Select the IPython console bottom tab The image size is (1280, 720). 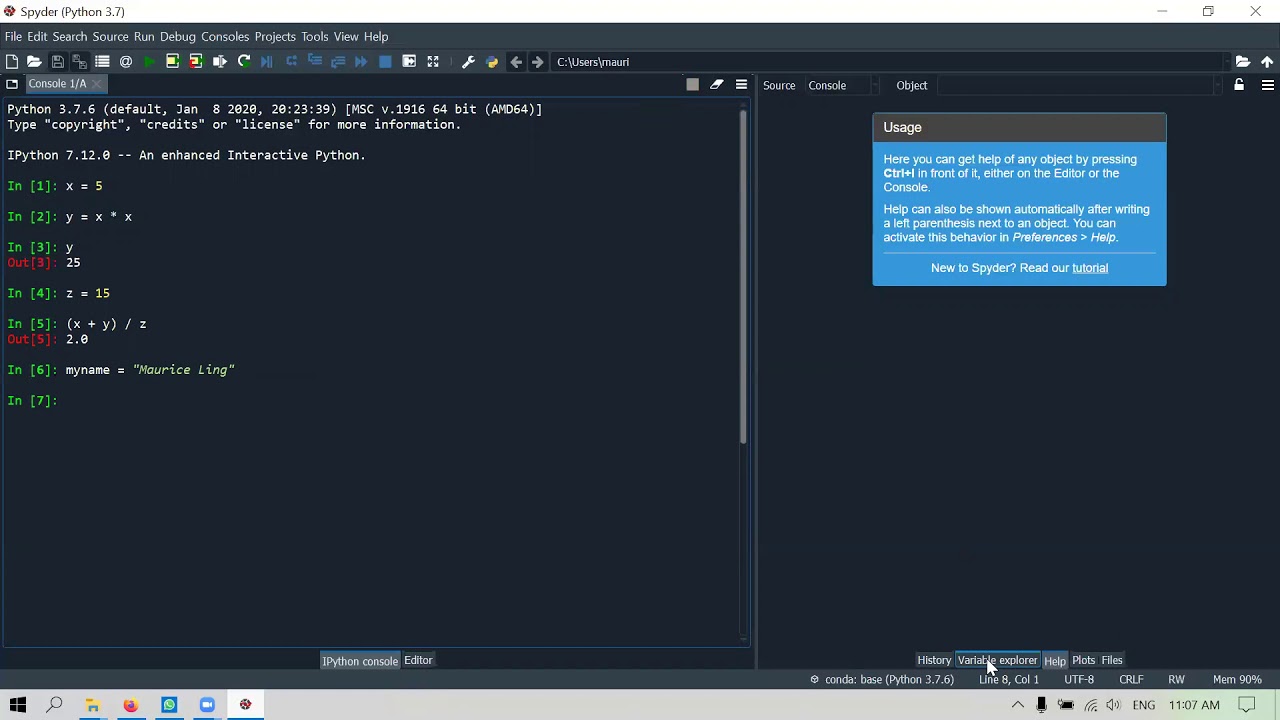(360, 660)
